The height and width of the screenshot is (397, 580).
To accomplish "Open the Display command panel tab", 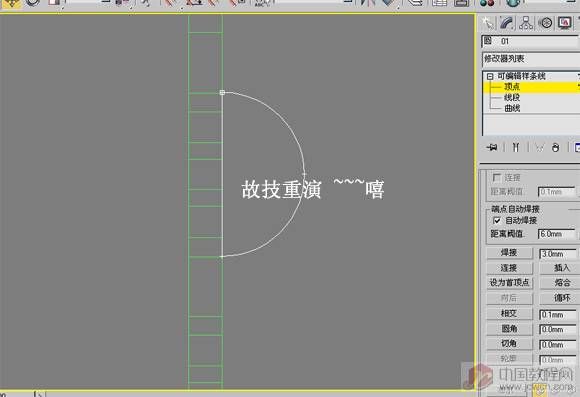I will [x=564, y=23].
